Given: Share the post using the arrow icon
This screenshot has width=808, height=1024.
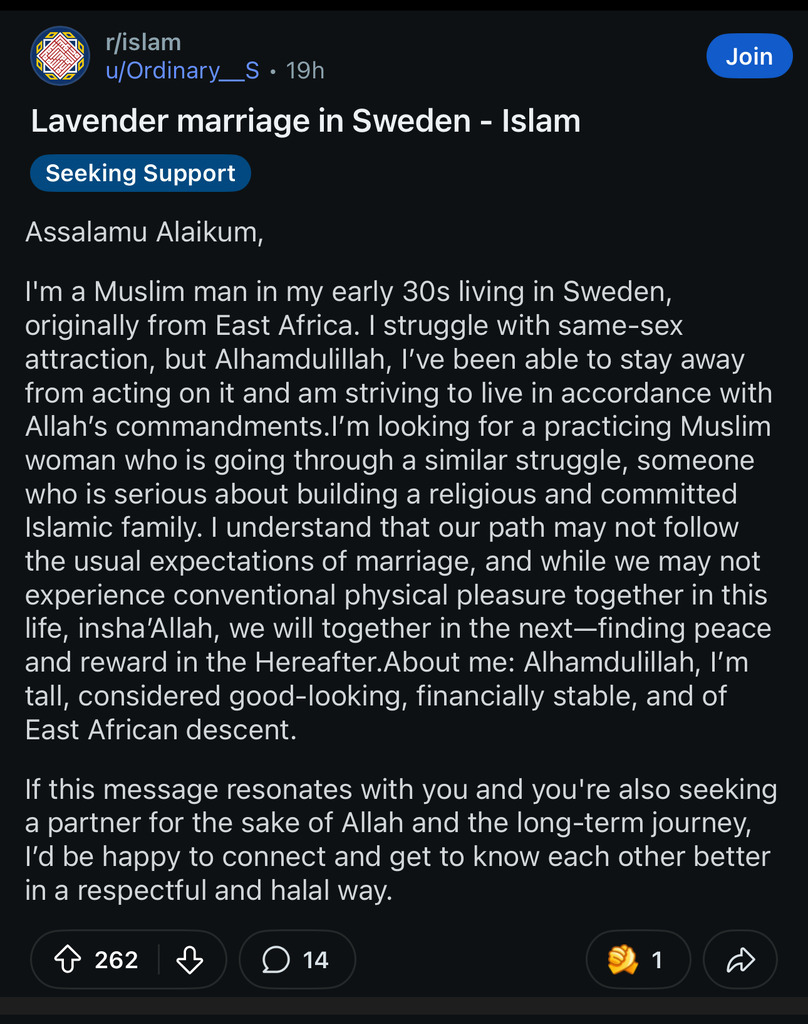Looking at the screenshot, I should click(740, 960).
